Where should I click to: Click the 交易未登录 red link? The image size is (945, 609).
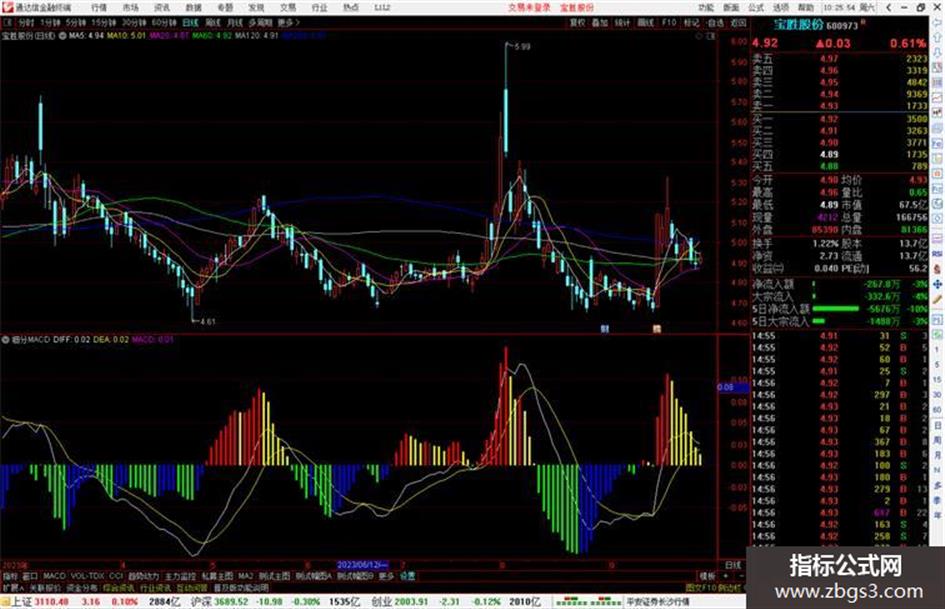pos(529,8)
